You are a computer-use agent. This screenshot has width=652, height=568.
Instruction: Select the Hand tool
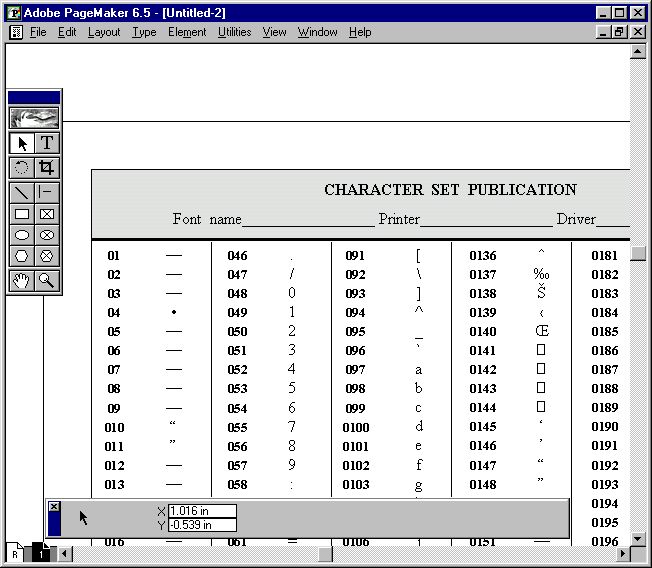coord(22,281)
